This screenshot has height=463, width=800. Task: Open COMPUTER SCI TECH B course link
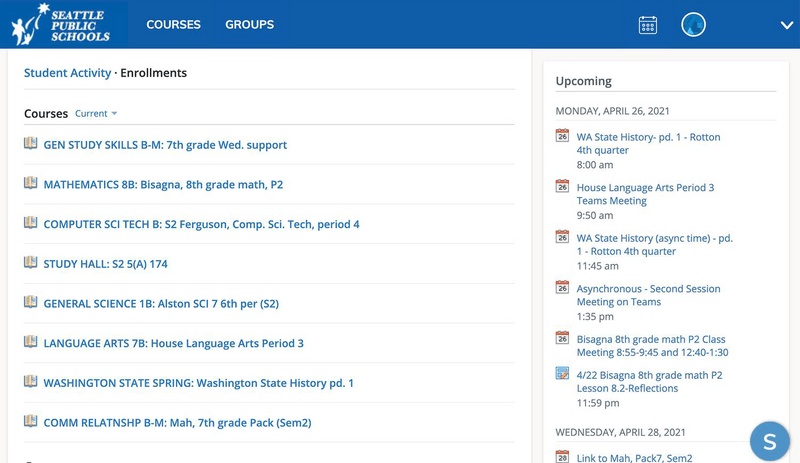coord(201,225)
